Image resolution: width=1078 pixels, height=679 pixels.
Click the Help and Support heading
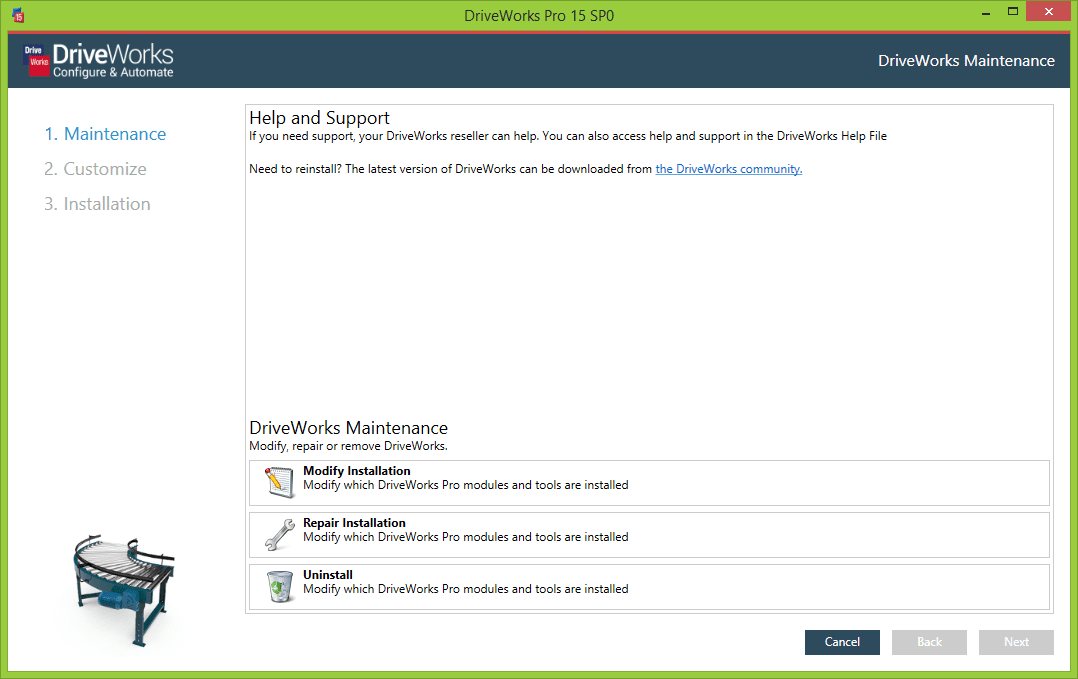tap(319, 118)
